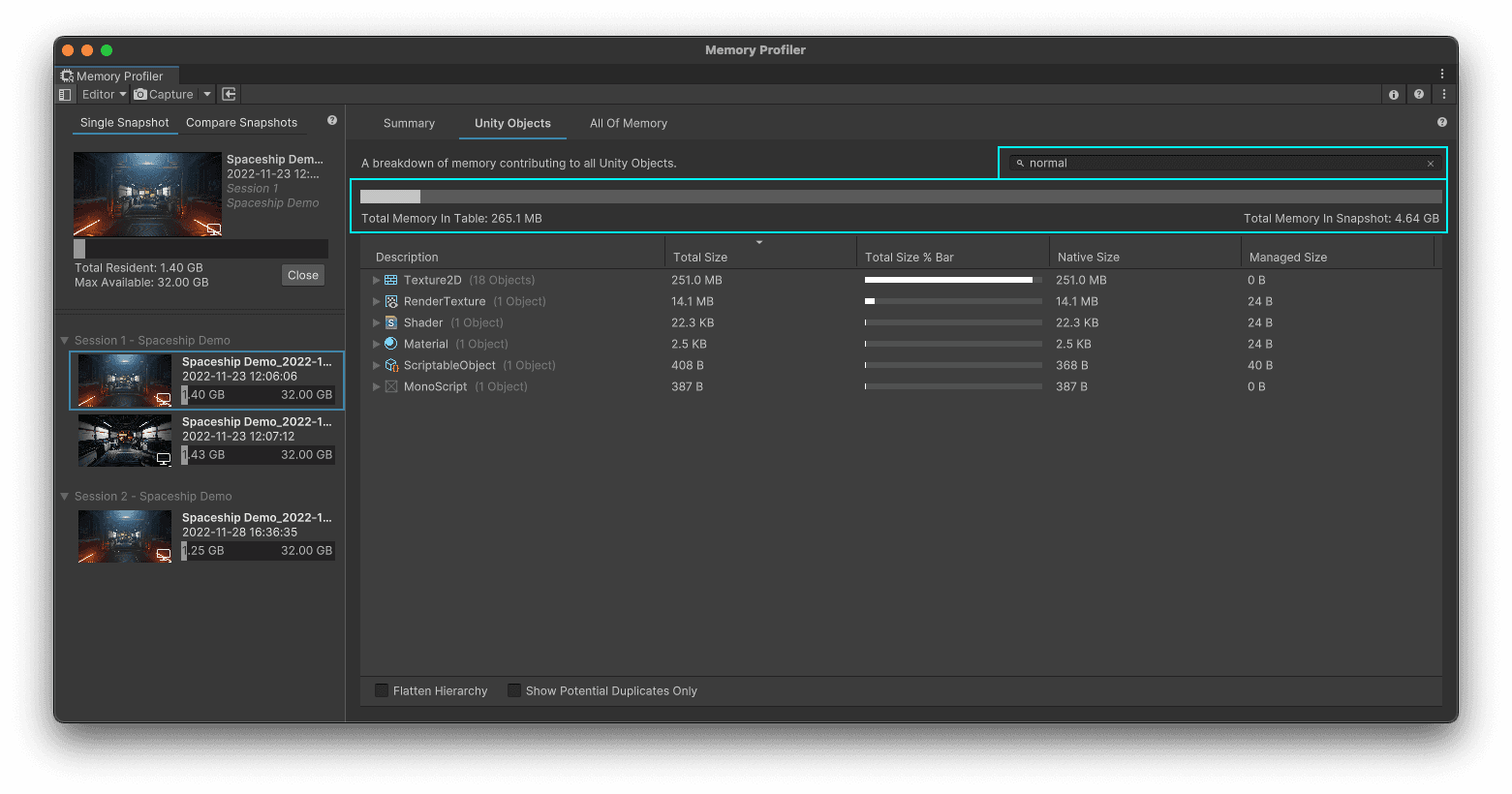Sort by Total Size % Bar header
Viewport: 1512px width, 794px height.
910,257
